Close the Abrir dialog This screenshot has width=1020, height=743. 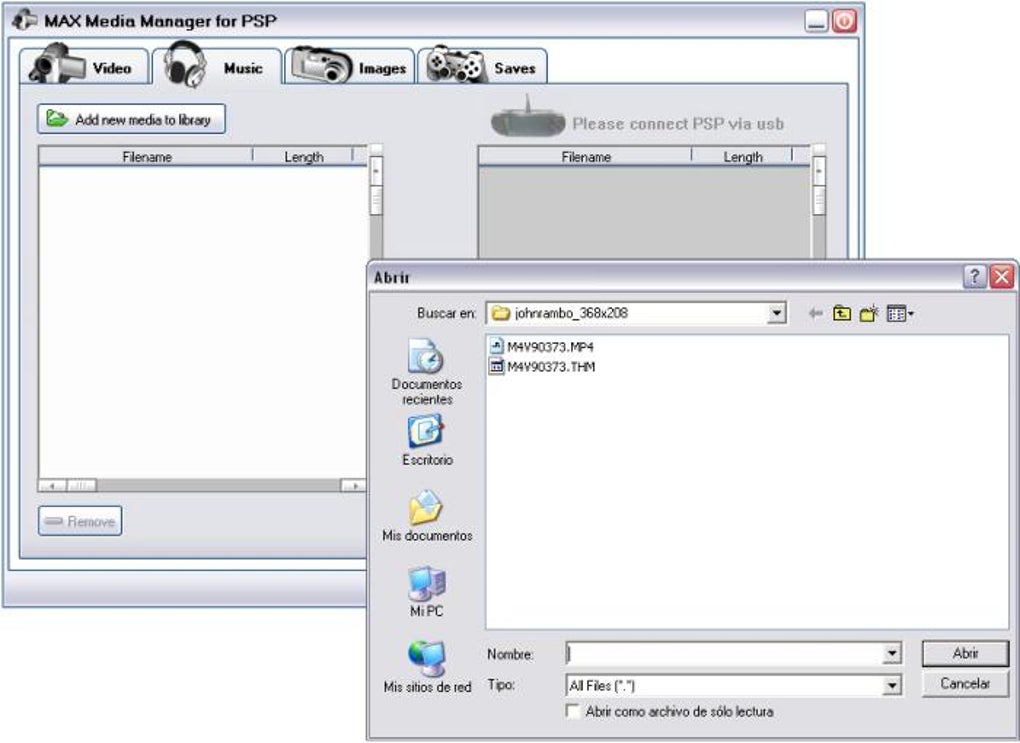pos(1002,277)
